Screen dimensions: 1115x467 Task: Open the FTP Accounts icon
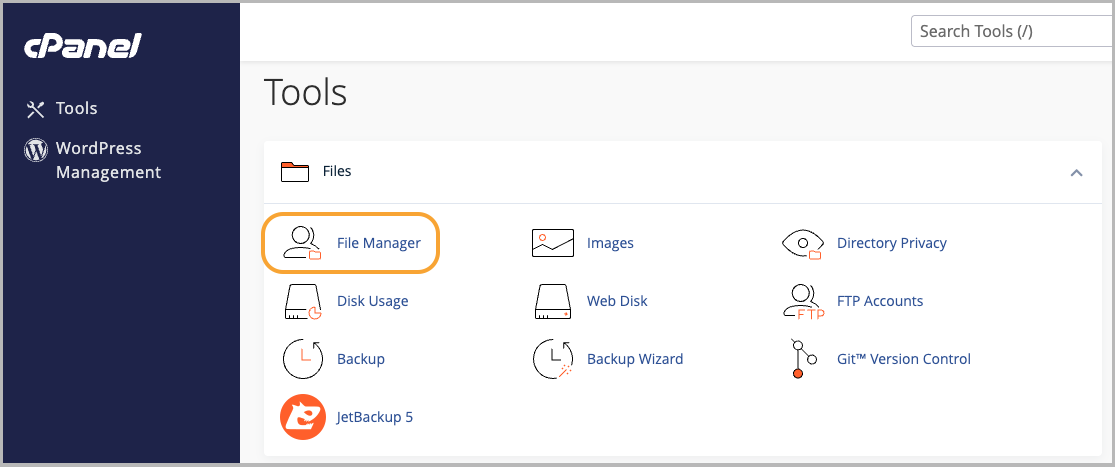803,301
